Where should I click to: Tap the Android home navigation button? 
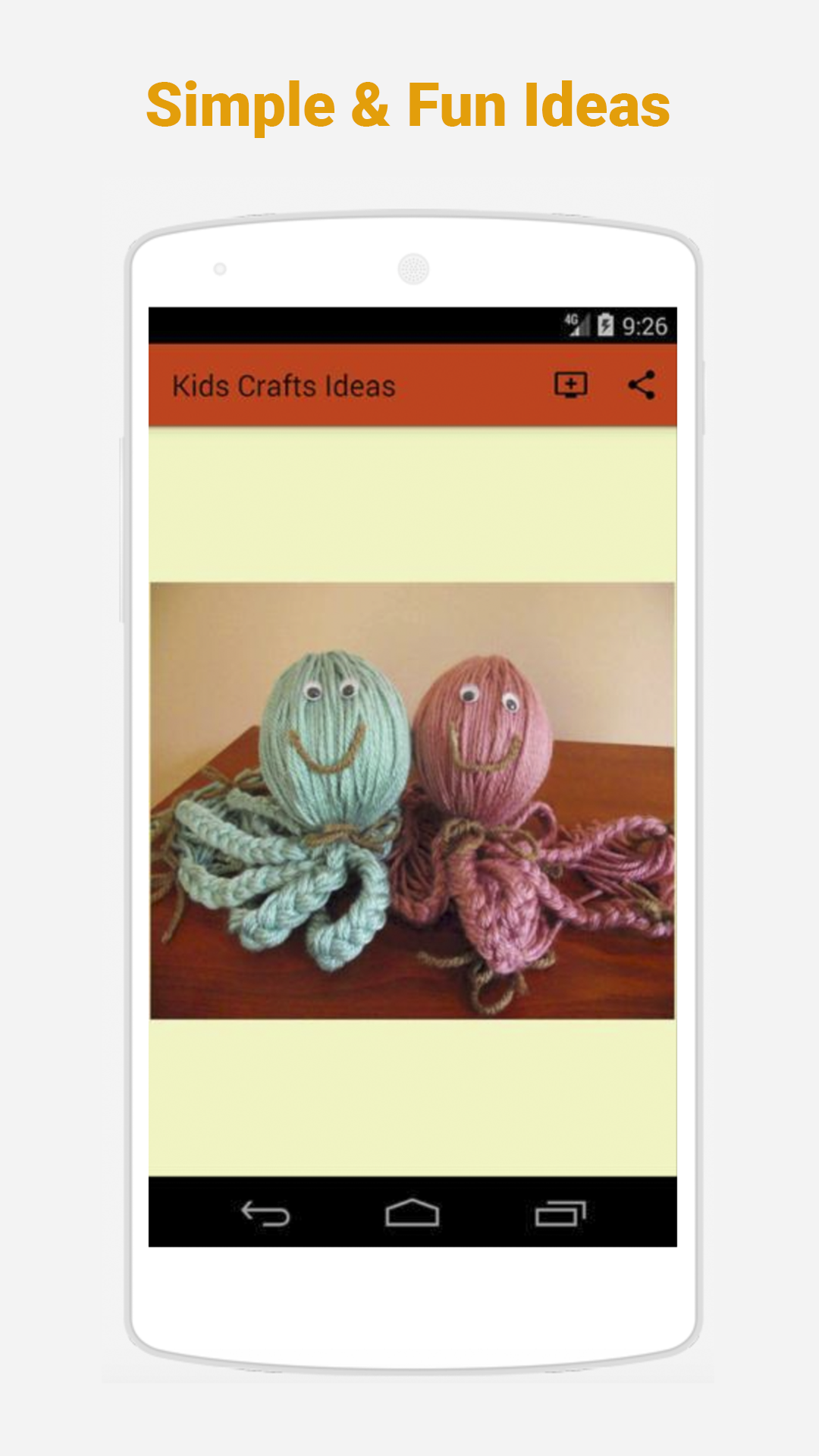coord(412,1213)
